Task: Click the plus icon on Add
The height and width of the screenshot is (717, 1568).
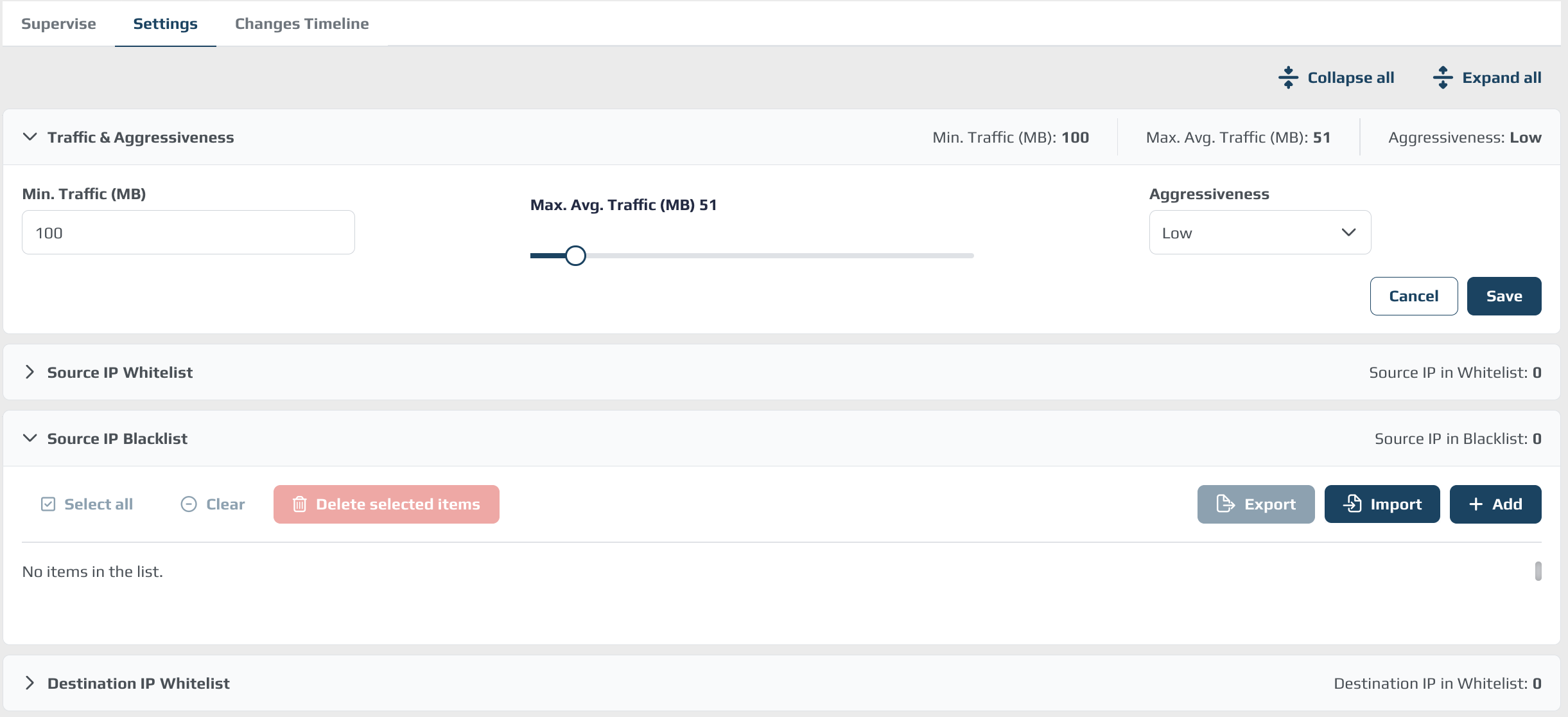Action: click(x=1476, y=504)
